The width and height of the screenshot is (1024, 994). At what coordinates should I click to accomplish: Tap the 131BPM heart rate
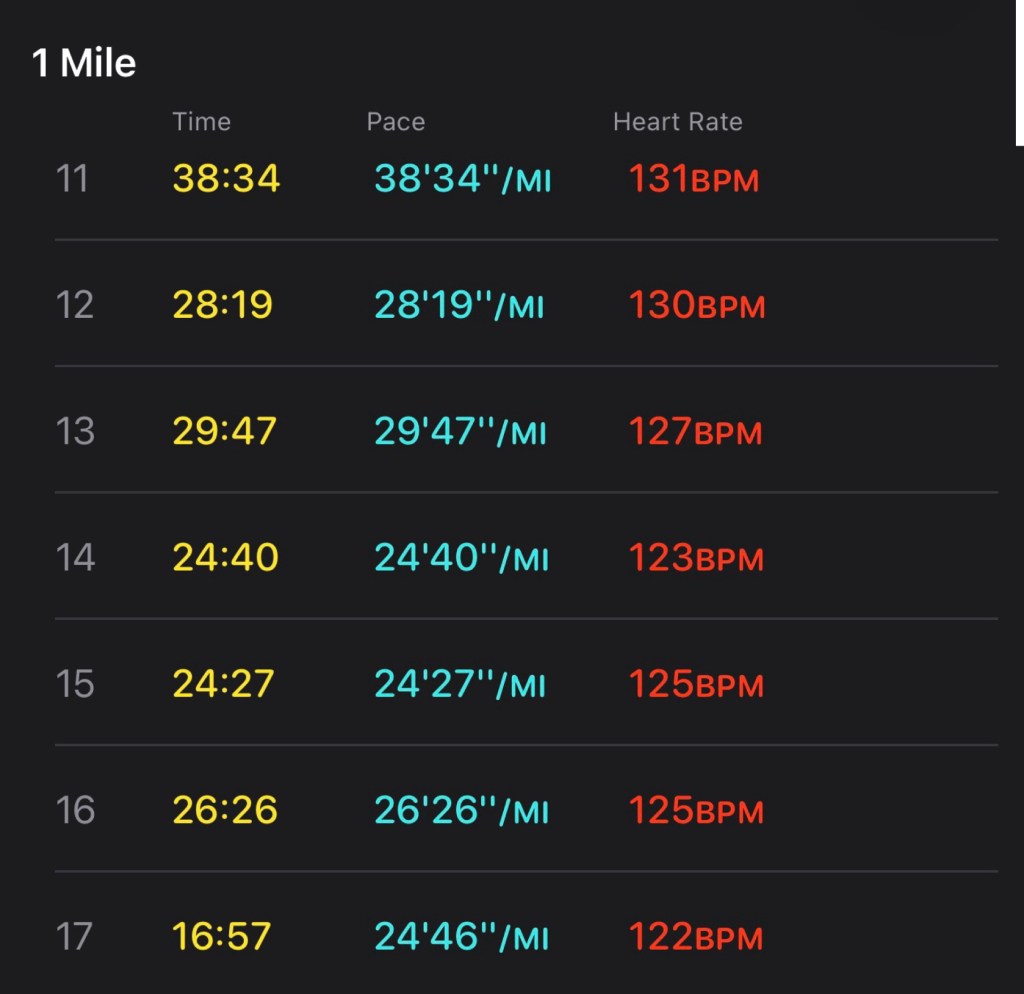[694, 178]
